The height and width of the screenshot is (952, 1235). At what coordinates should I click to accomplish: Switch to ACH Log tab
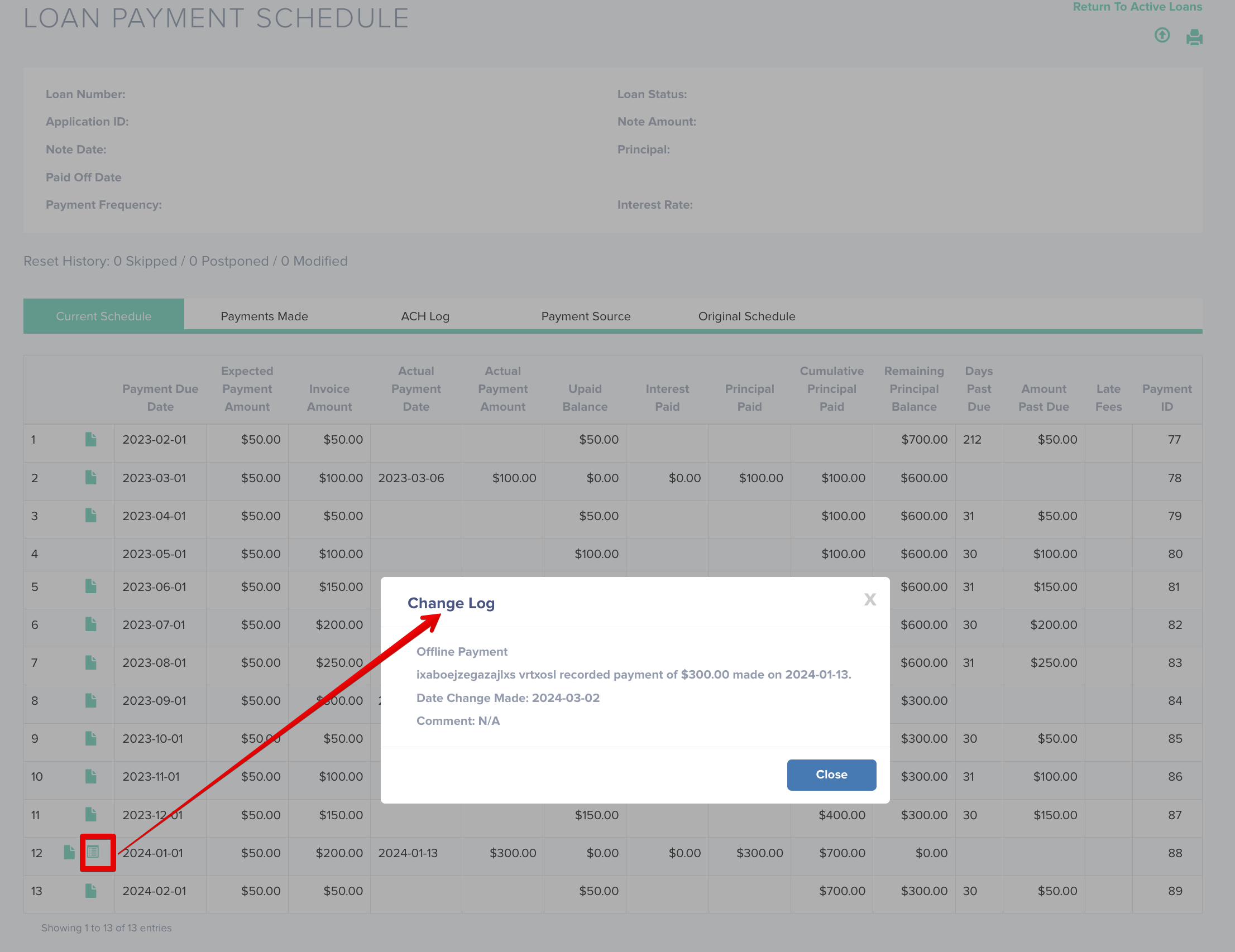pyautogui.click(x=425, y=316)
